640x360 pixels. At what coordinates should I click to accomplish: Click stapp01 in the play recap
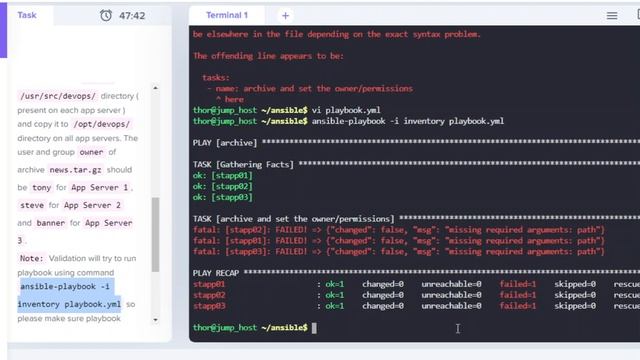click(209, 284)
